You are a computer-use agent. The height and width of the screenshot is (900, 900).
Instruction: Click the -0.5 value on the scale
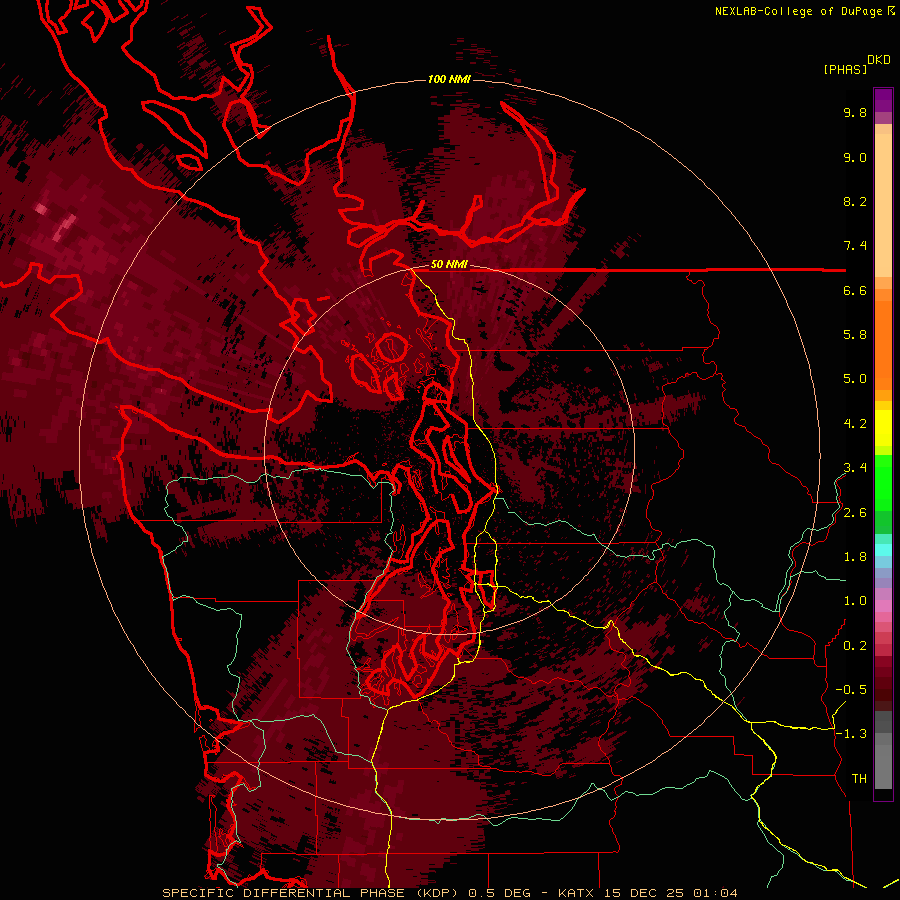click(851, 690)
